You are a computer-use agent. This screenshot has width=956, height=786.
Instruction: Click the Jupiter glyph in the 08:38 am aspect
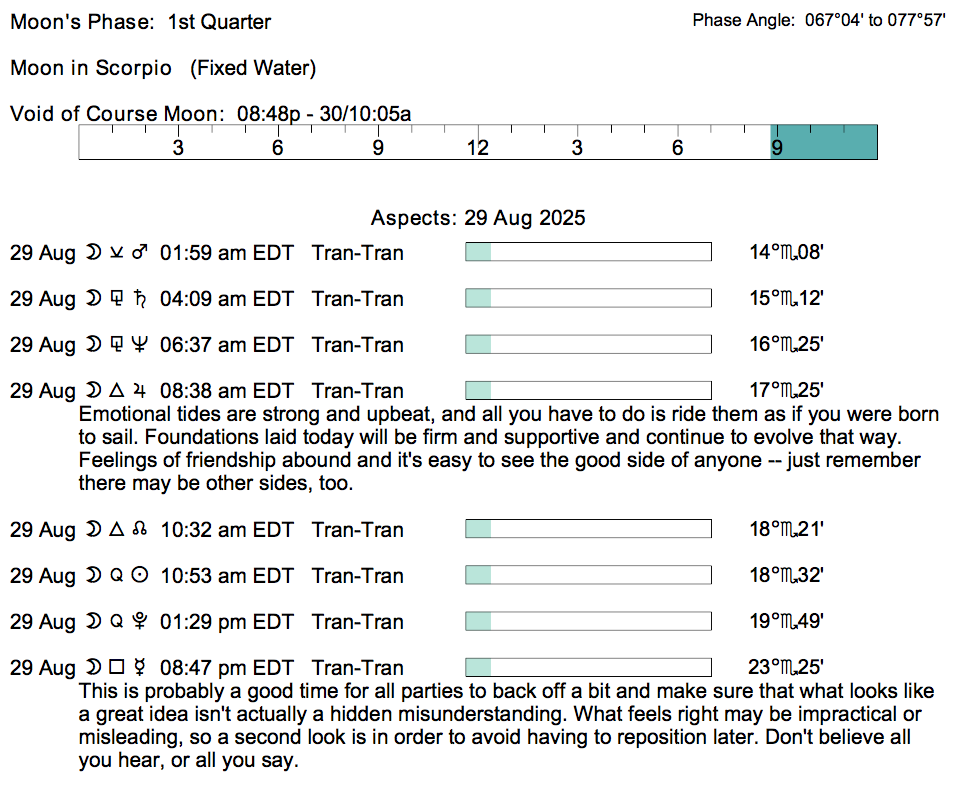pos(140,391)
